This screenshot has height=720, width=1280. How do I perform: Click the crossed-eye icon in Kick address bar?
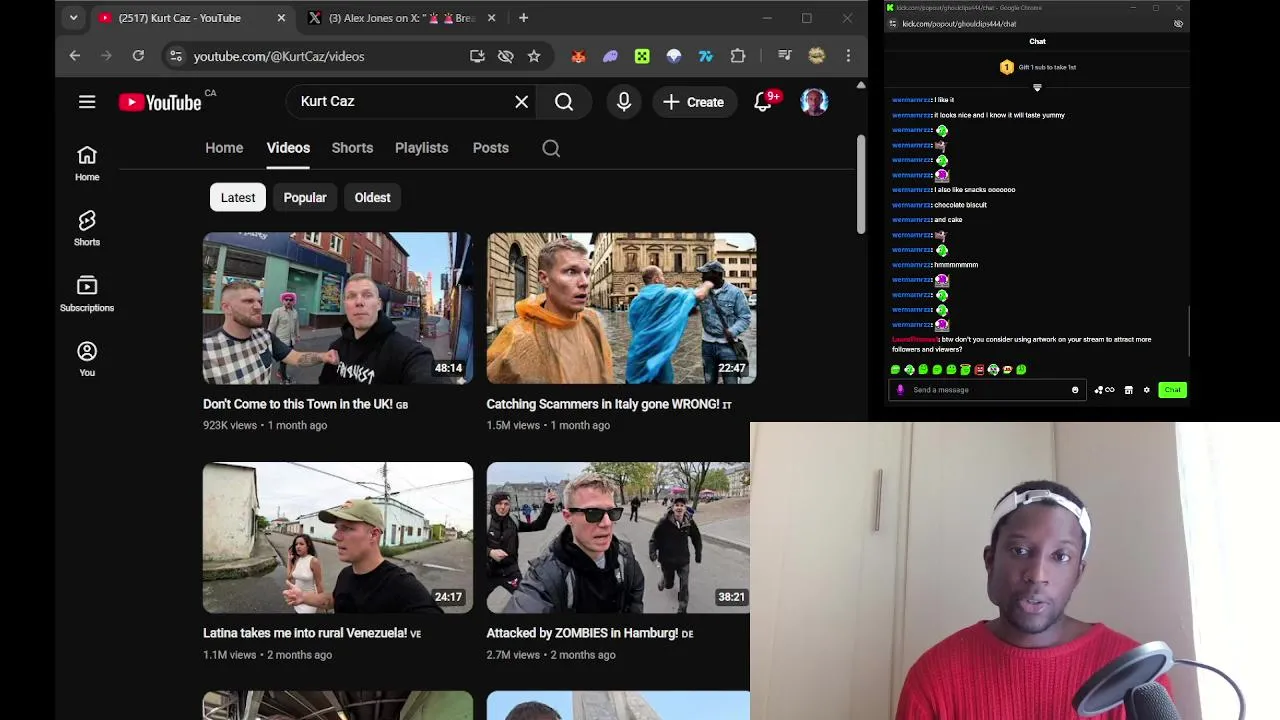click(x=1178, y=24)
